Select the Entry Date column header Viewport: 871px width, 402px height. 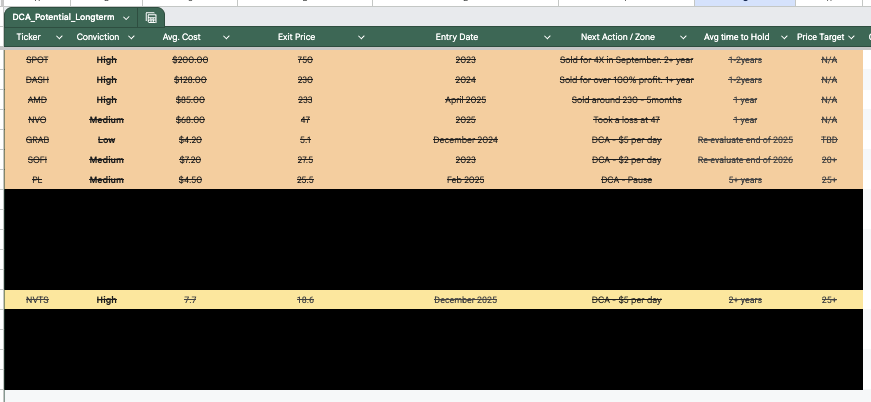(x=457, y=37)
